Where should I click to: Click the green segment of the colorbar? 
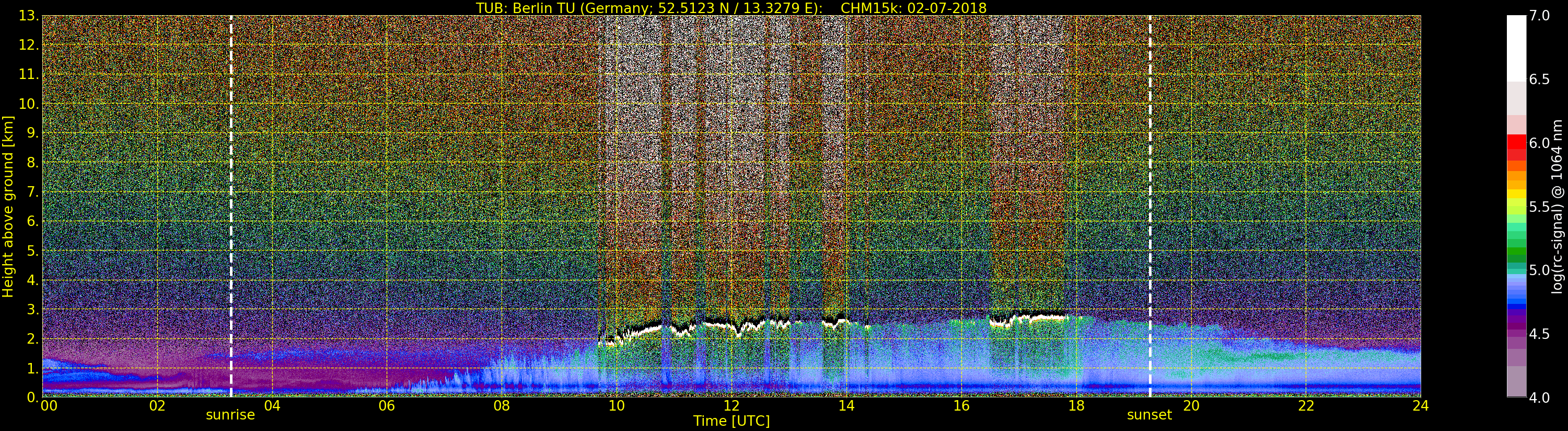pos(1516,251)
